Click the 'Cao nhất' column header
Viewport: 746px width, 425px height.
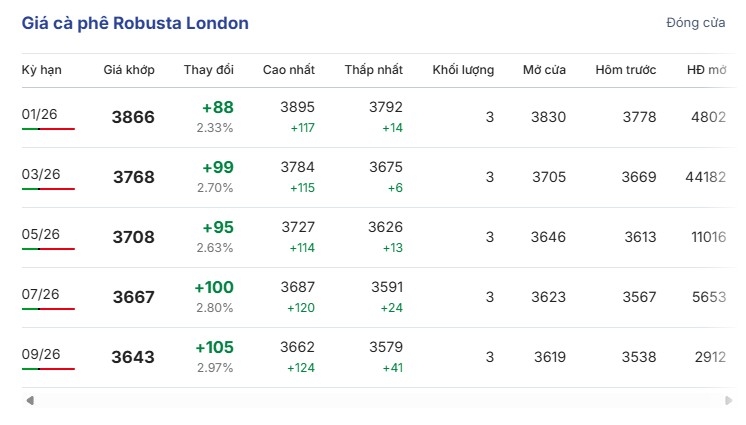click(289, 69)
